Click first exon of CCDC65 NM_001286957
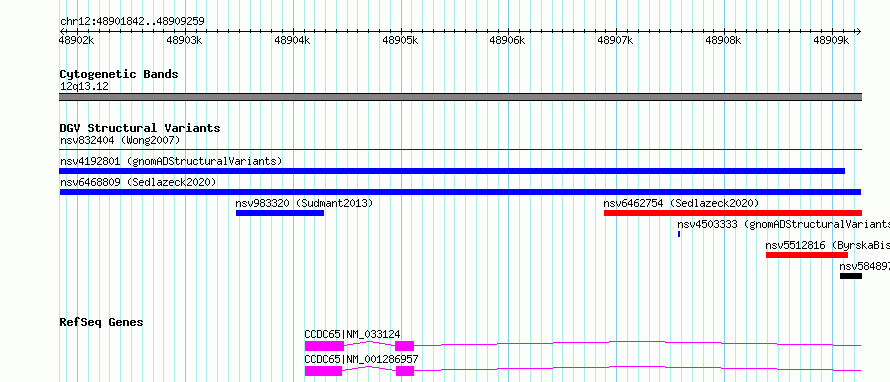Viewport: 890px width, 382px height. pos(324,371)
